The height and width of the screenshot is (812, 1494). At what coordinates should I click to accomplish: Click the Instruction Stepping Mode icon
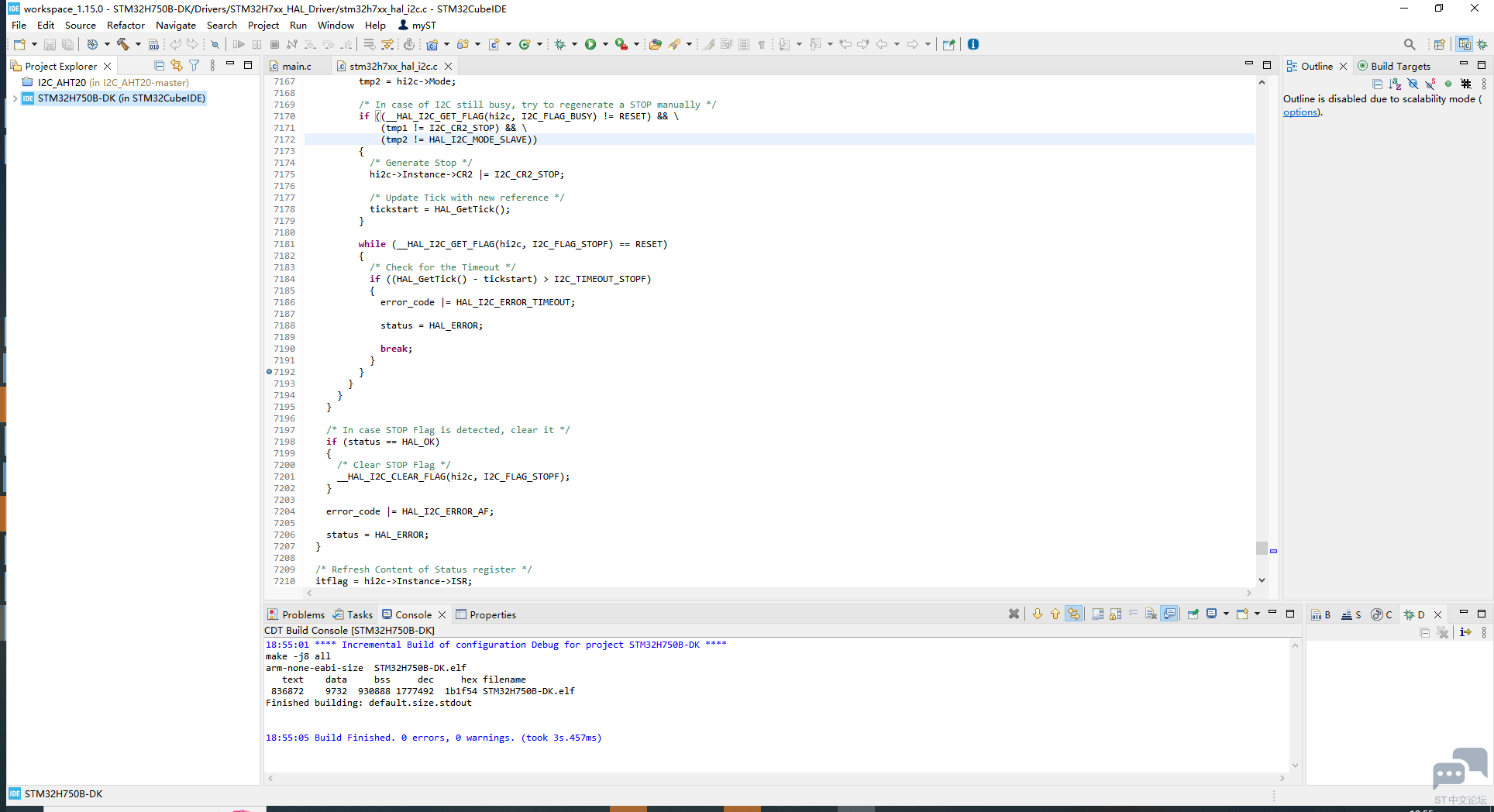coord(1465,632)
